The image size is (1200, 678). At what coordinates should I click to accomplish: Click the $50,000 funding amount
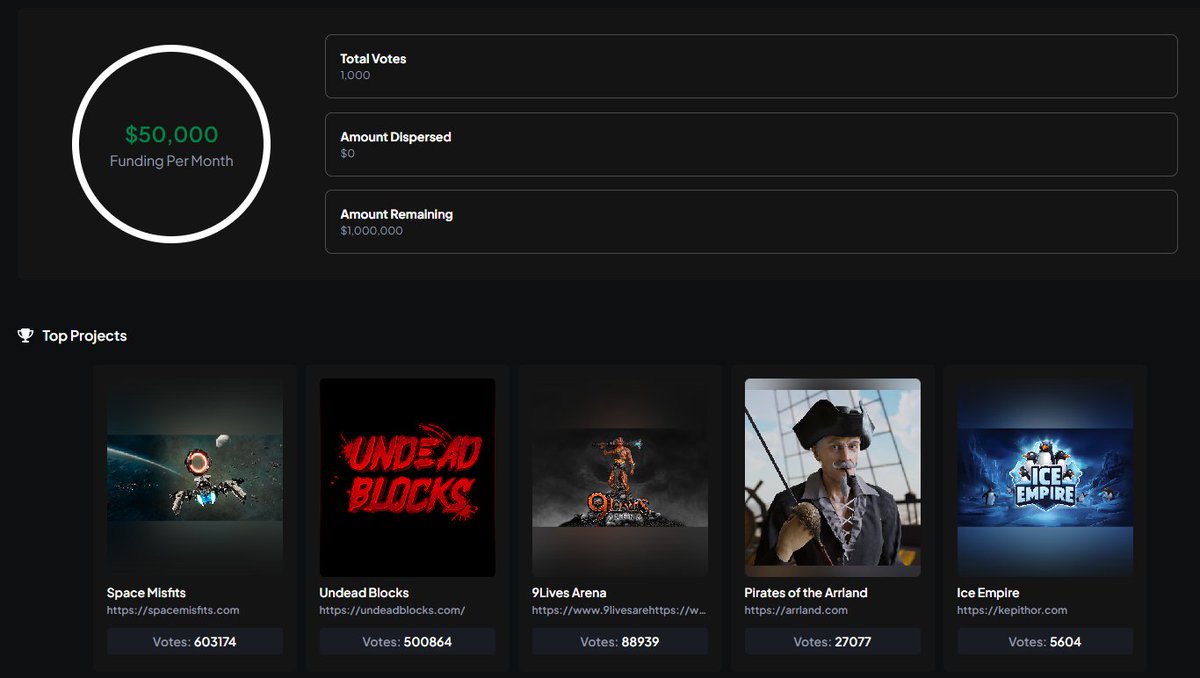(171, 135)
